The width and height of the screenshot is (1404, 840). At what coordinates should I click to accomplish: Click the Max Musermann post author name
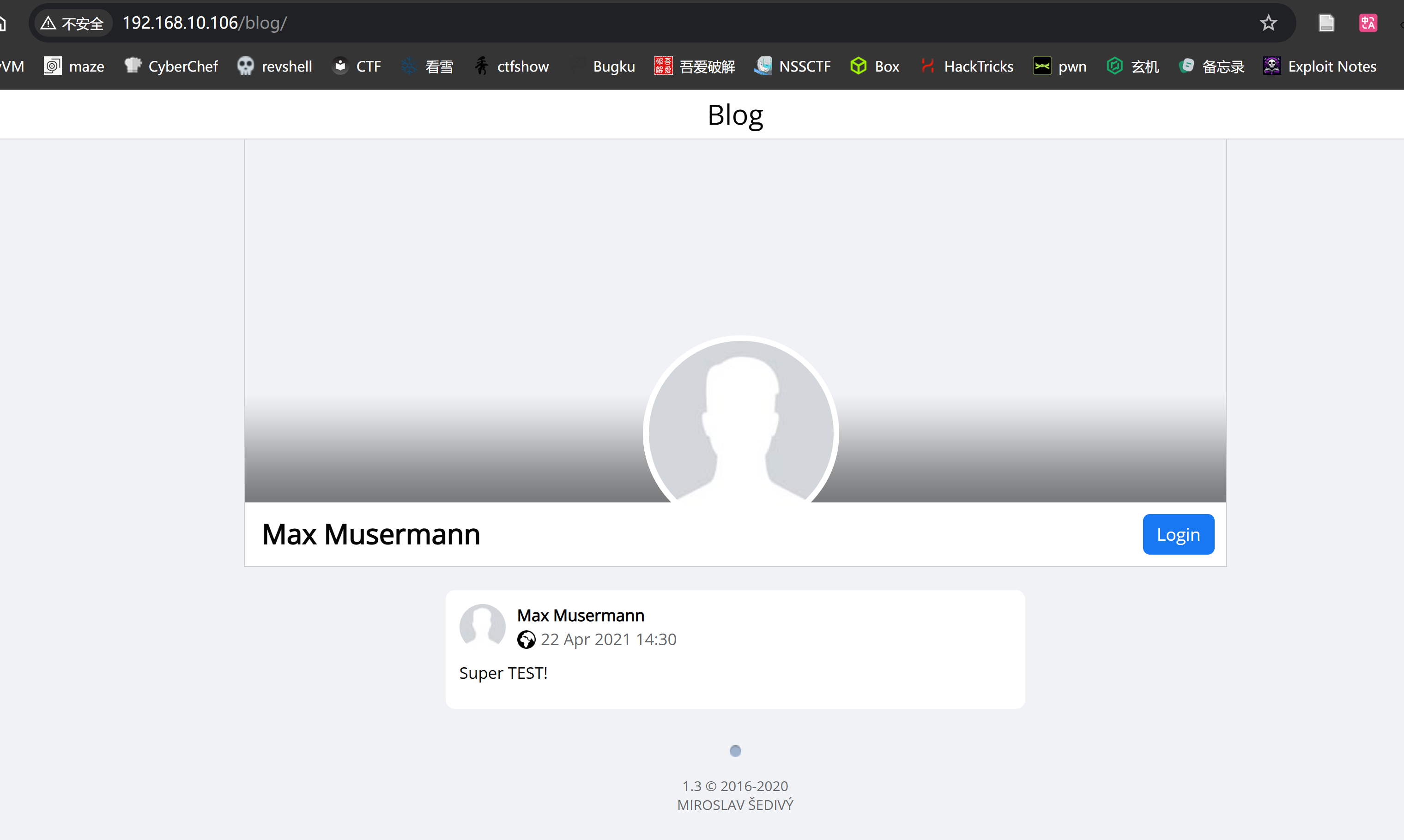coord(580,615)
